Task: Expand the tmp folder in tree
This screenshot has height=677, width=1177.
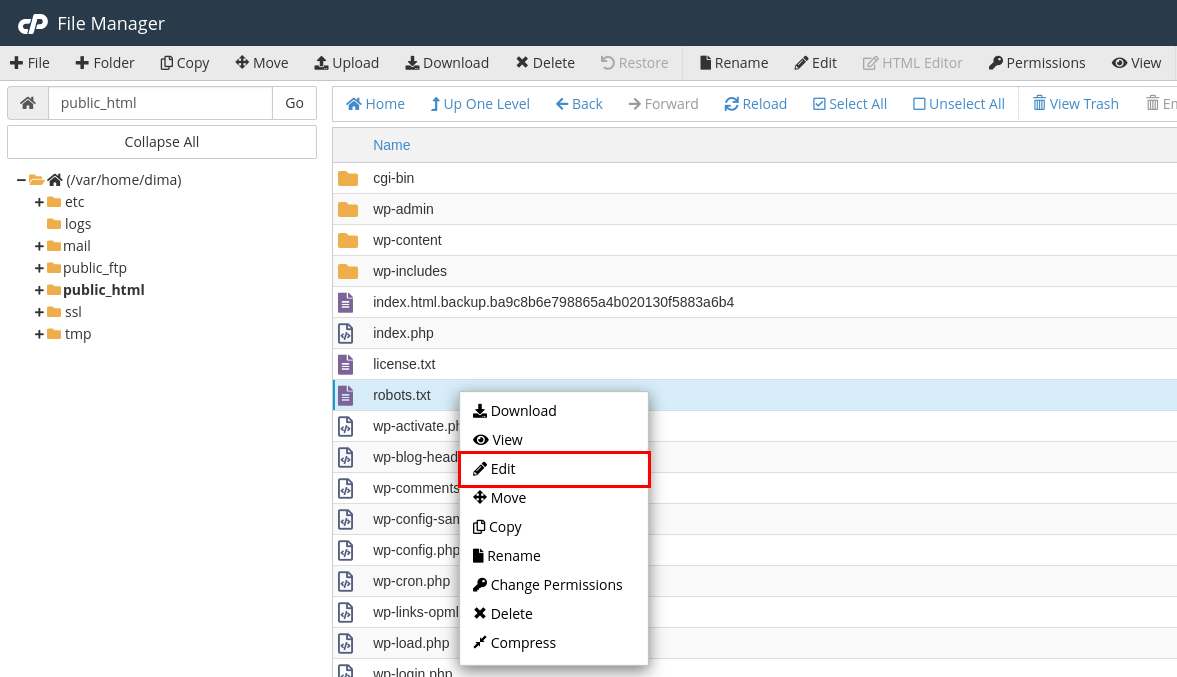Action: point(39,334)
